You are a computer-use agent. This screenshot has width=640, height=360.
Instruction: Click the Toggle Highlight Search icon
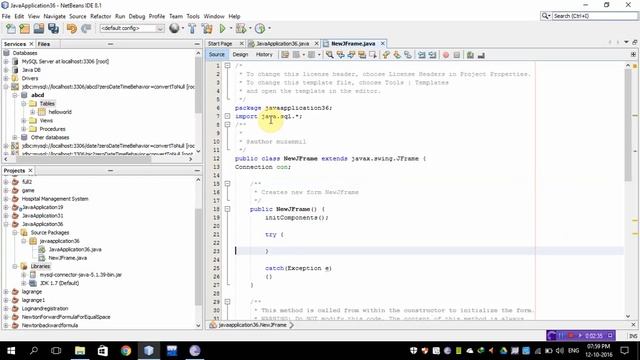pos(362,55)
